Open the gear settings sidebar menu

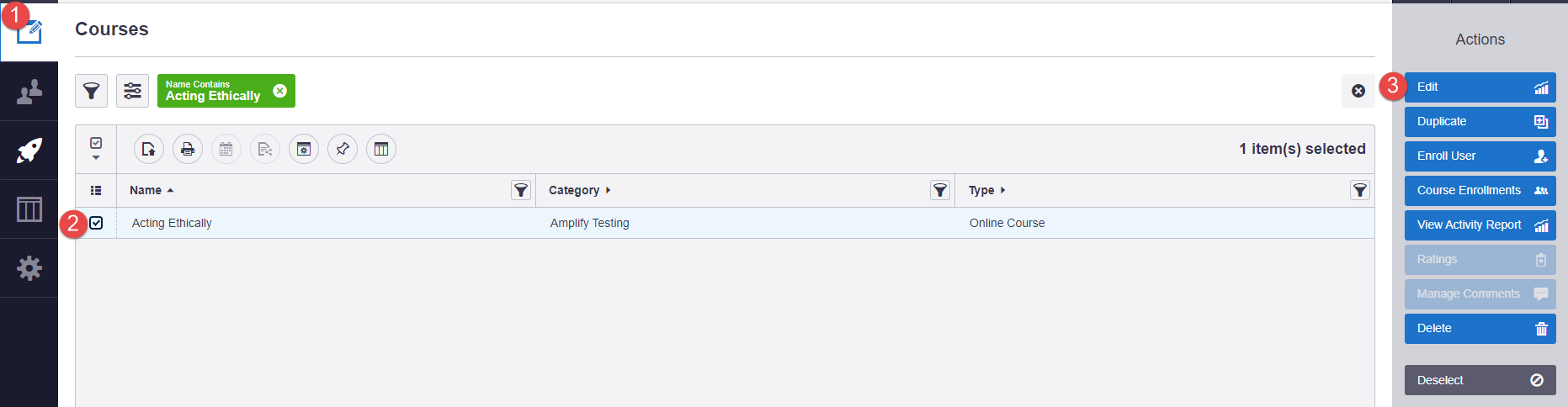29,268
